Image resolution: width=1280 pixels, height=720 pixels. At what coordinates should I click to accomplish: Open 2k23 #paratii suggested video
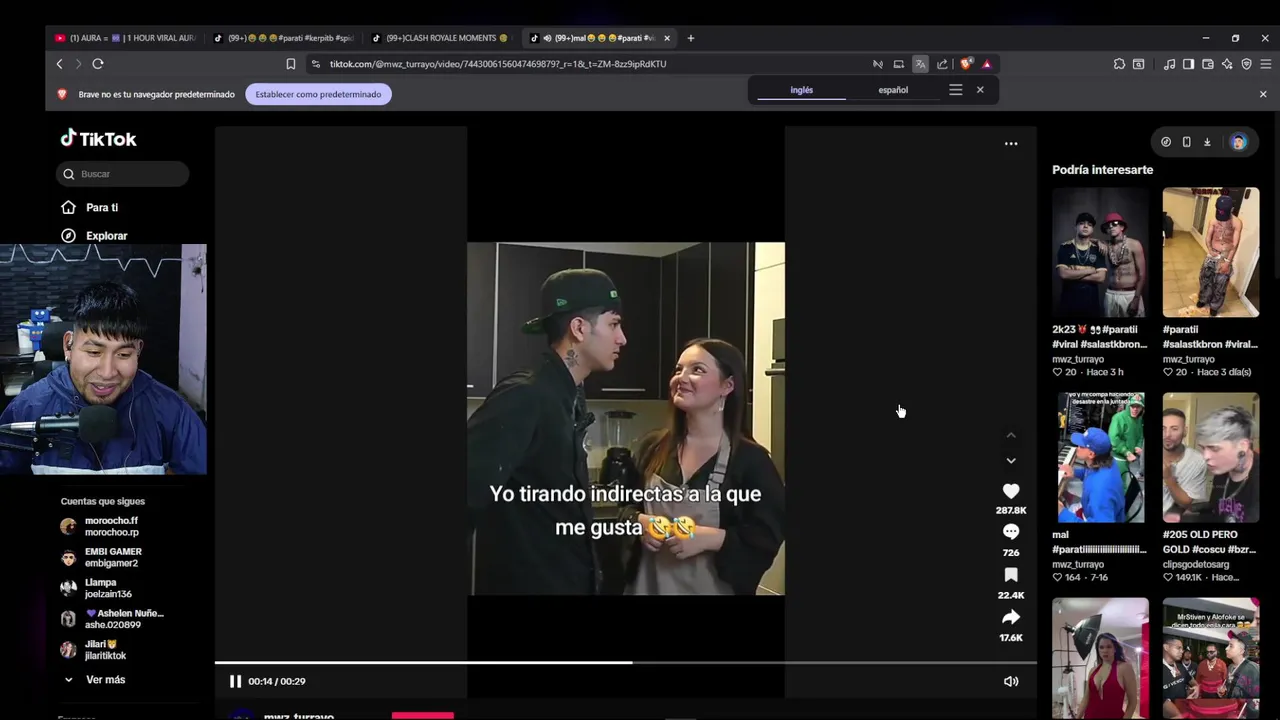pos(1100,253)
